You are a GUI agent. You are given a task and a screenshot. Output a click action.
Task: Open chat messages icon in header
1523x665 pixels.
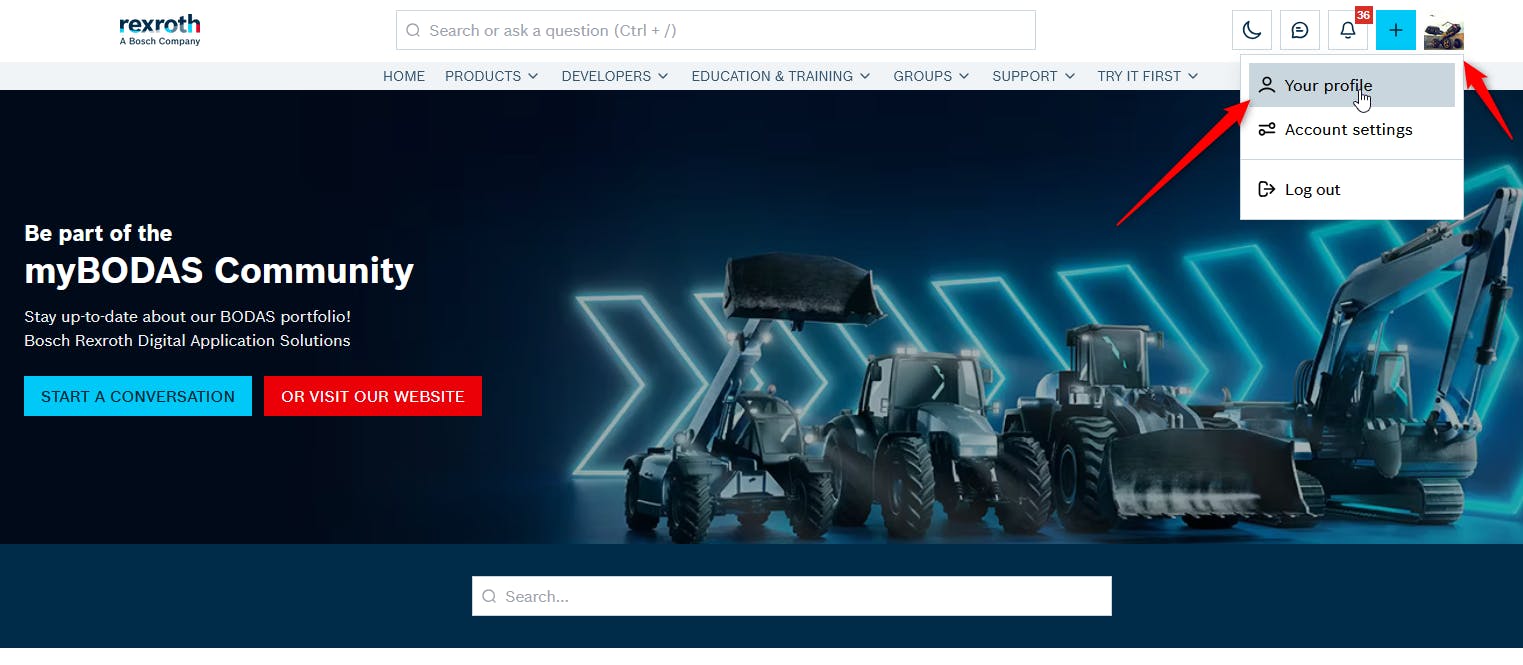(1300, 30)
